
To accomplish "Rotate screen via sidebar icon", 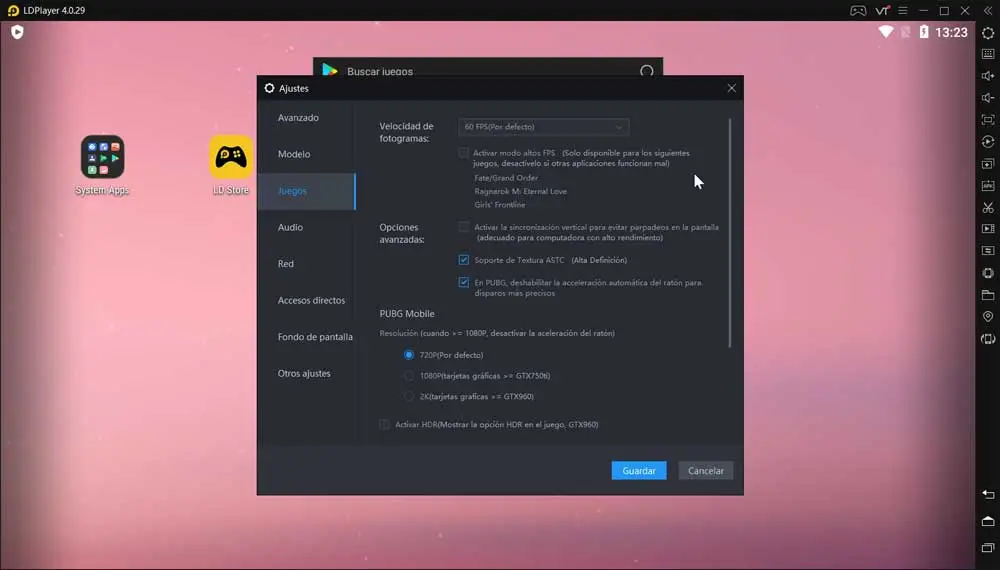I will [988, 339].
